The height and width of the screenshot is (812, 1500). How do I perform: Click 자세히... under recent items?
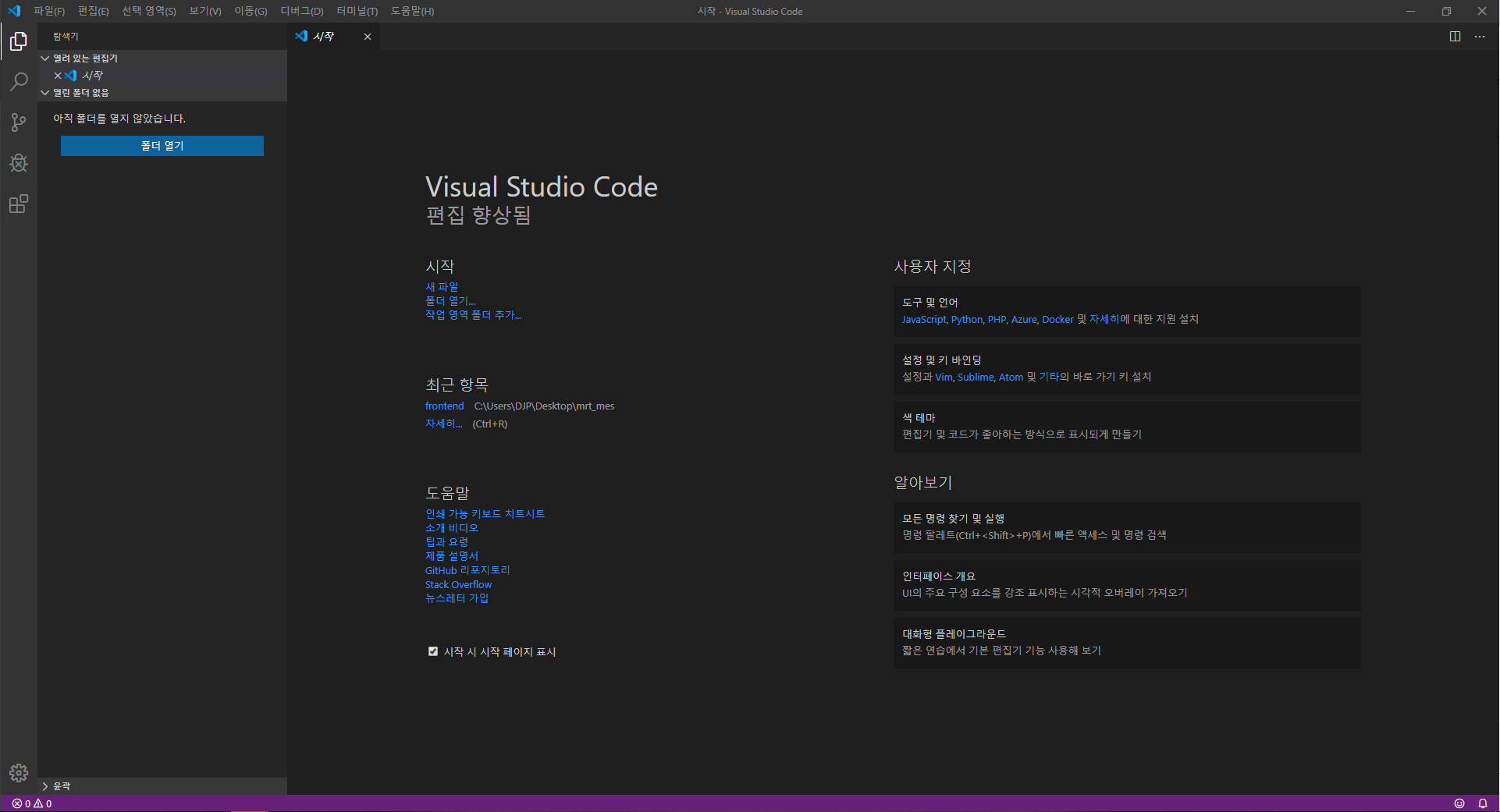444,424
